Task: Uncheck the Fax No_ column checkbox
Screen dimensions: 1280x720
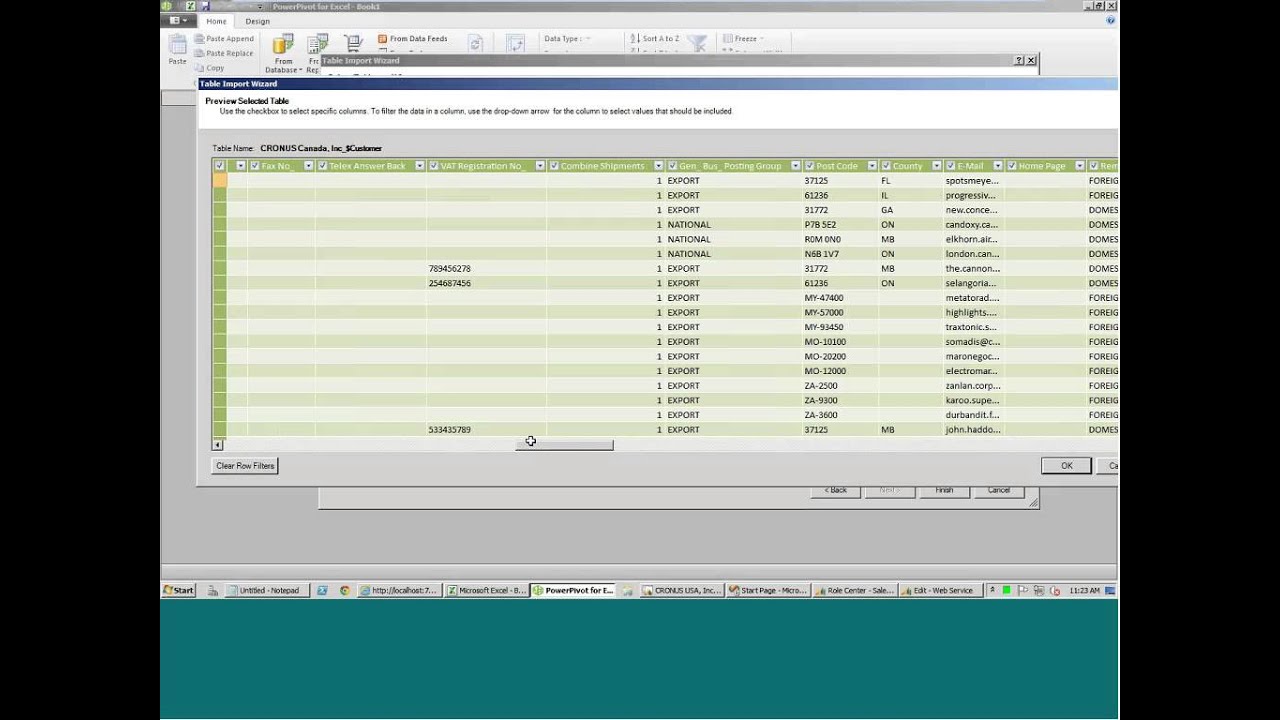Action: click(255, 166)
